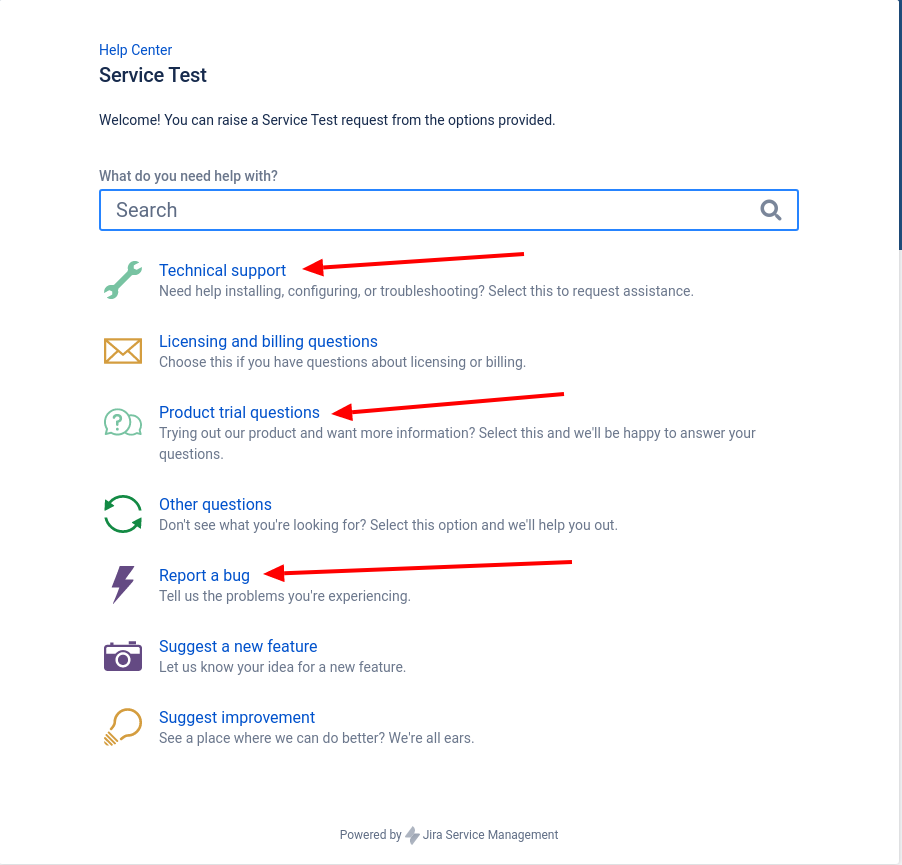902x865 pixels.
Task: Click the circular arrows Other questions icon
Action: click(123, 514)
